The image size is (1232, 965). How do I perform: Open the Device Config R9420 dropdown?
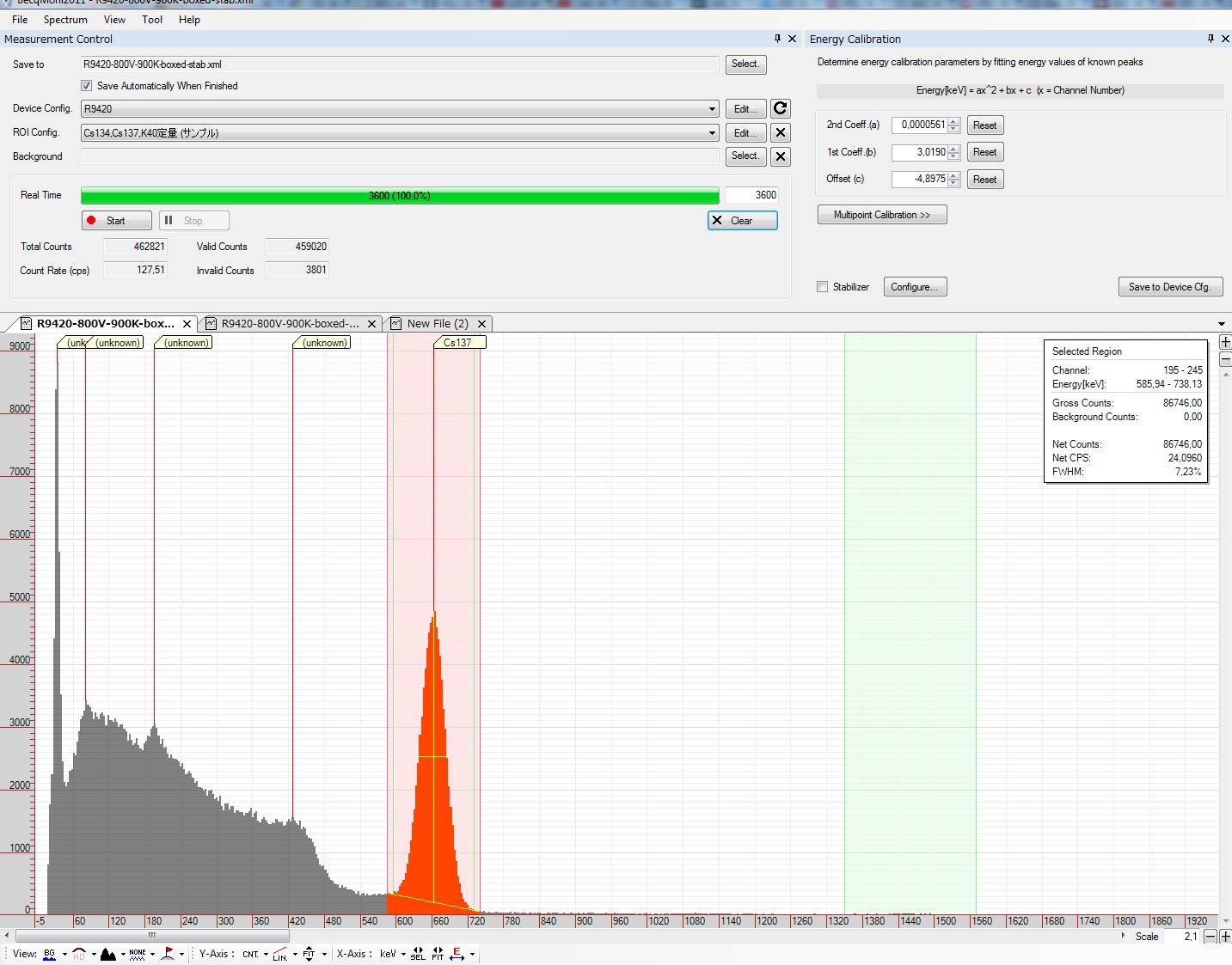pos(712,109)
